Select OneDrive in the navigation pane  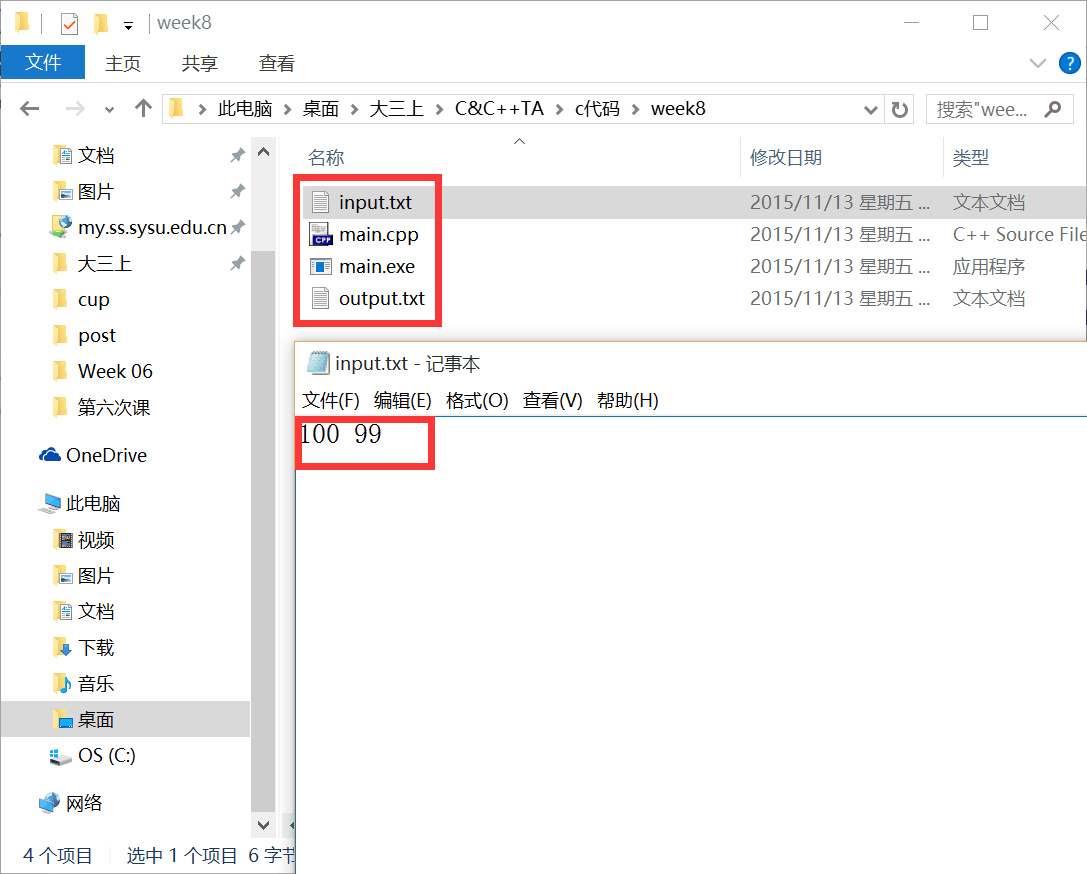click(x=106, y=455)
